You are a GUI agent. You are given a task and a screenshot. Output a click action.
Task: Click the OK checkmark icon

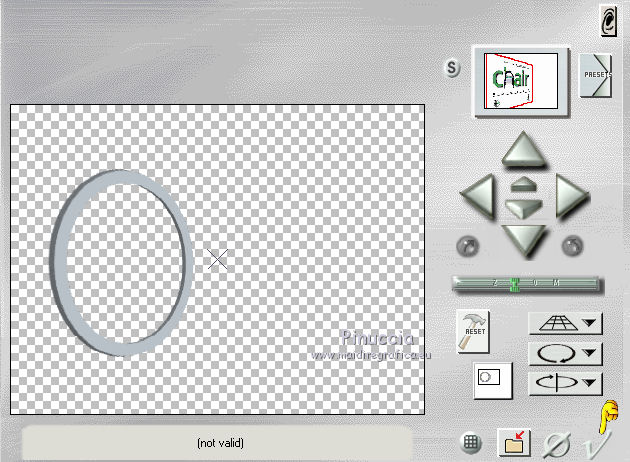[x=597, y=444]
